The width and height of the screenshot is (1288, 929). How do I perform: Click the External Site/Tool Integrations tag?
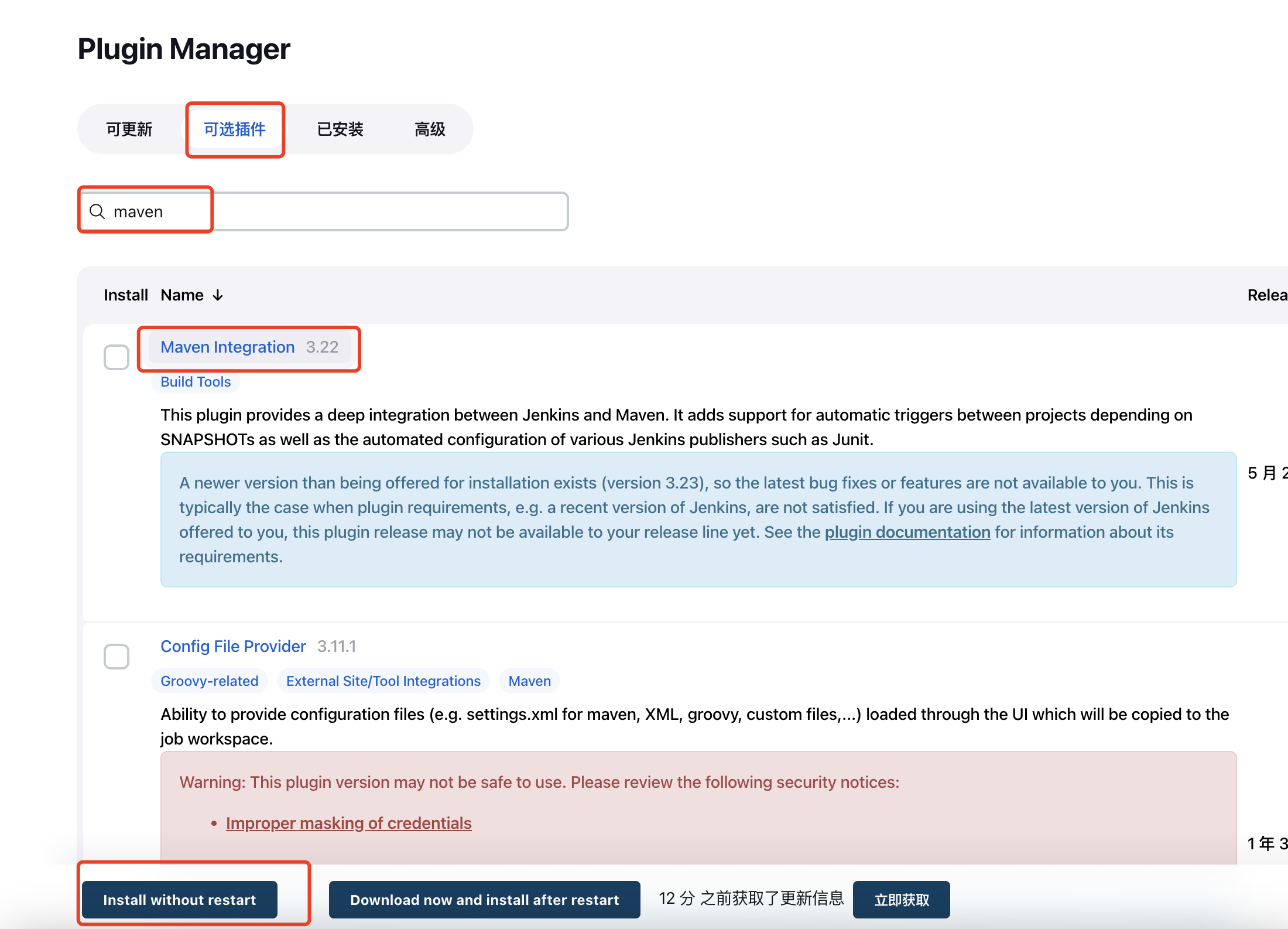click(x=383, y=681)
